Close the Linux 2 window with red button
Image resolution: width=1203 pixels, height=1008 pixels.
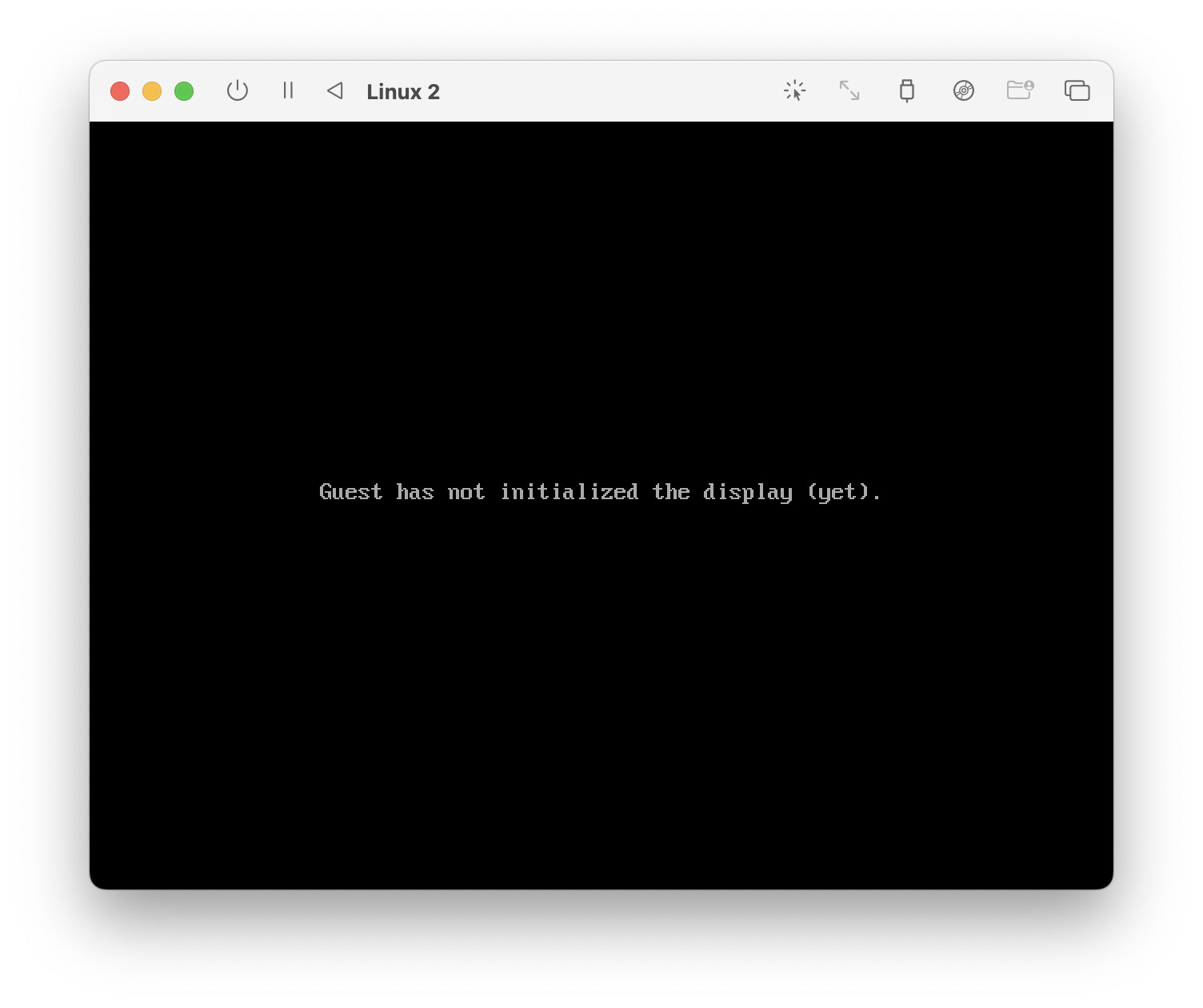pos(120,91)
